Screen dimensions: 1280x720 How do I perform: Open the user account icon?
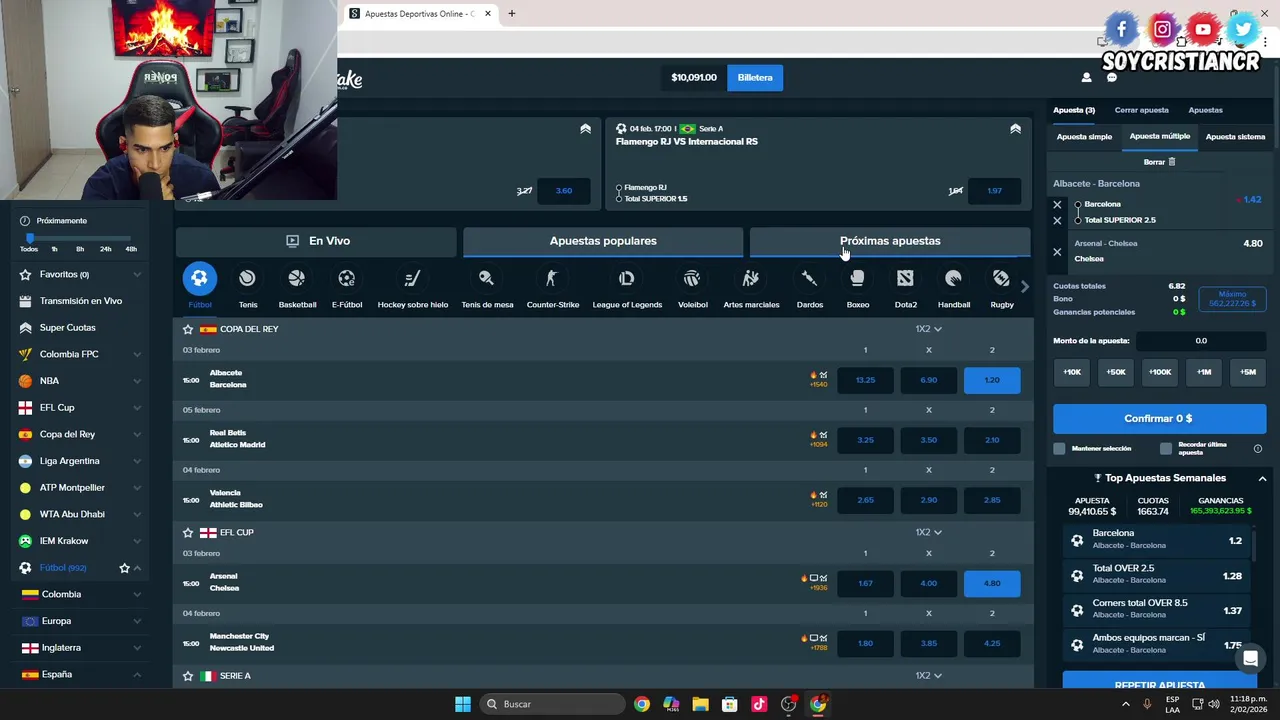[x=1086, y=77]
